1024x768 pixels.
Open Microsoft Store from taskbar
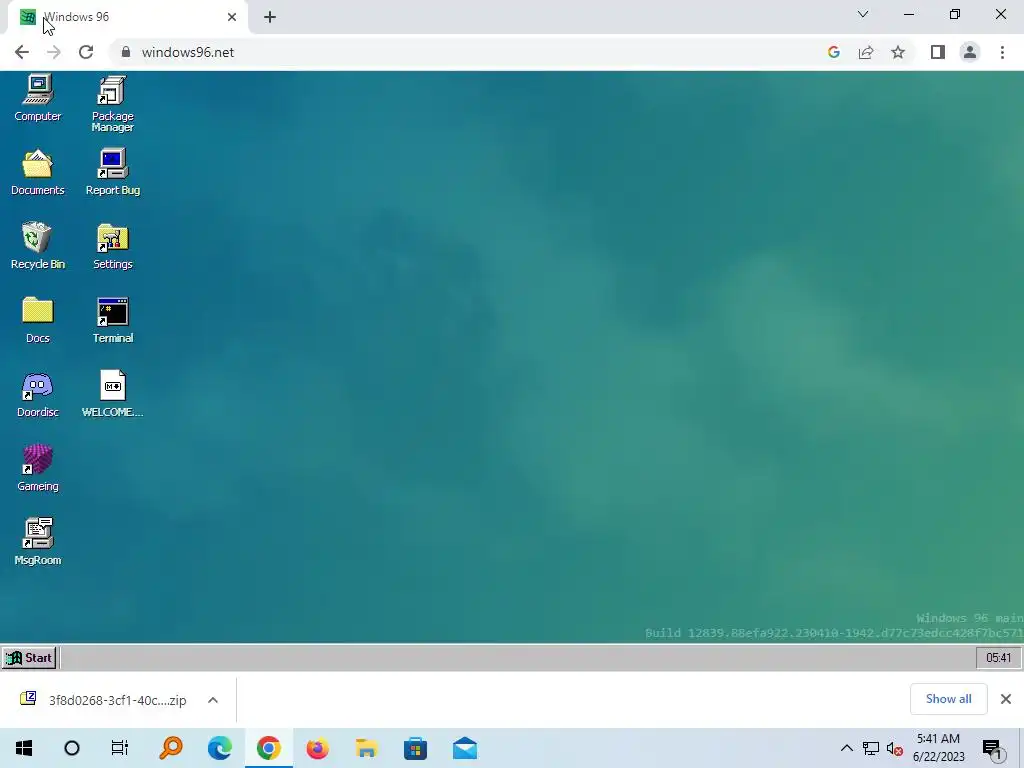click(415, 748)
